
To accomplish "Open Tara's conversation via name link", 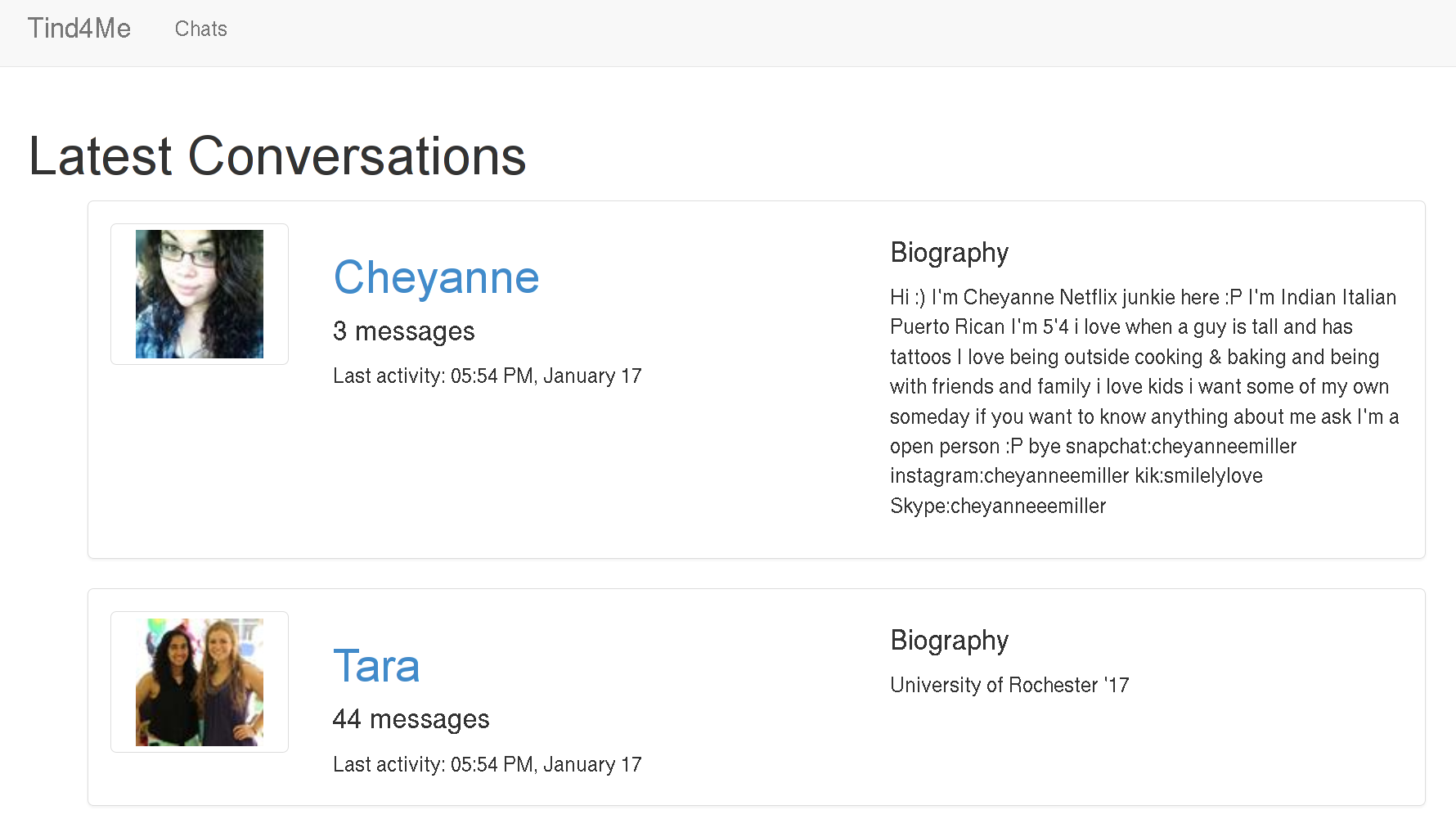I will pos(376,666).
